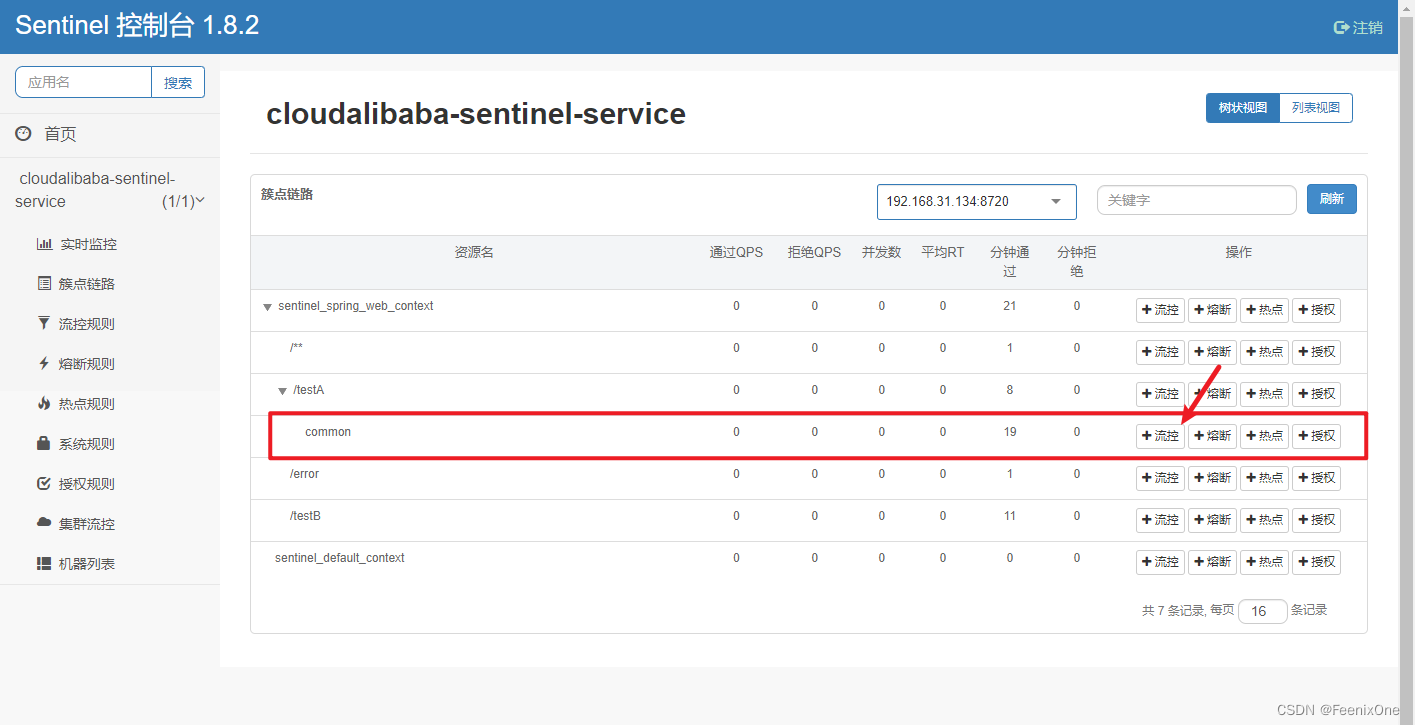This screenshot has width=1415, height=725.
Task: Click the 簇点链路 list icon
Action: pos(44,284)
